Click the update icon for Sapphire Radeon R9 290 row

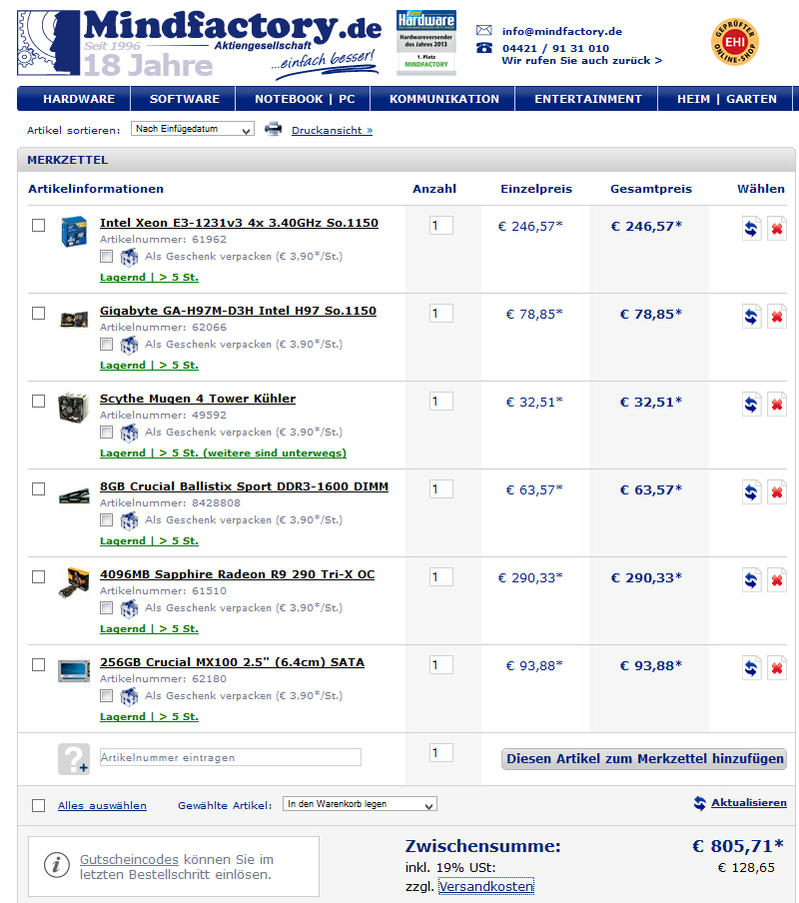[751, 580]
